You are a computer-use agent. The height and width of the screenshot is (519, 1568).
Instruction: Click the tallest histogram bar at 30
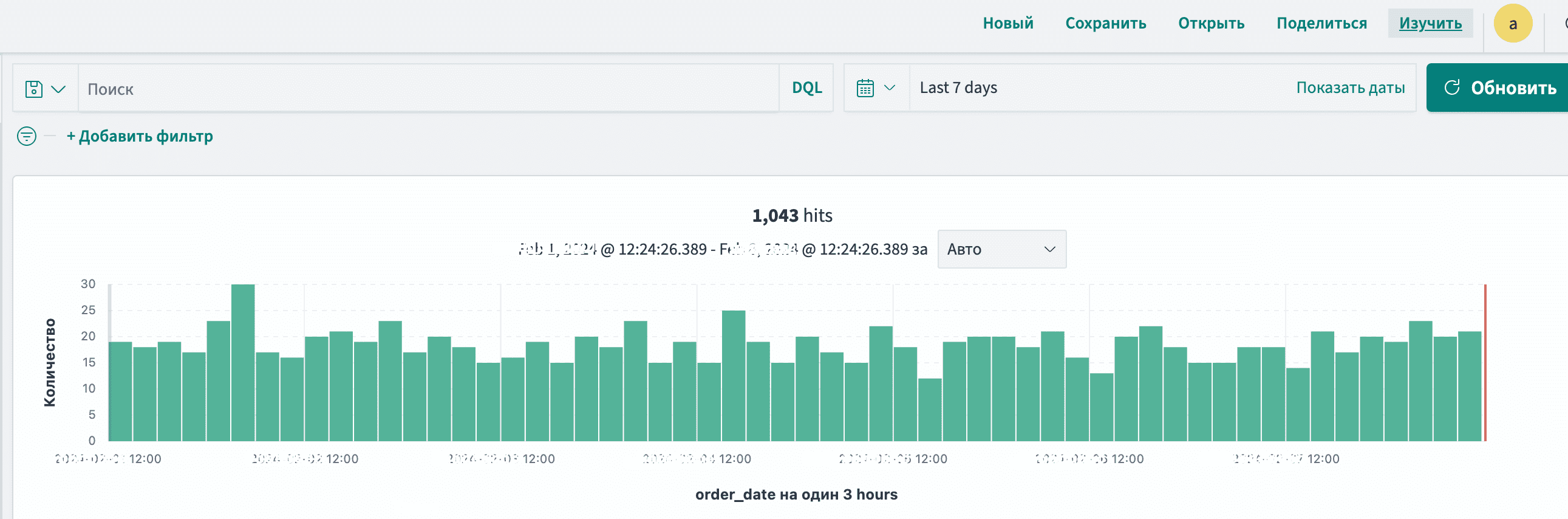click(243, 362)
